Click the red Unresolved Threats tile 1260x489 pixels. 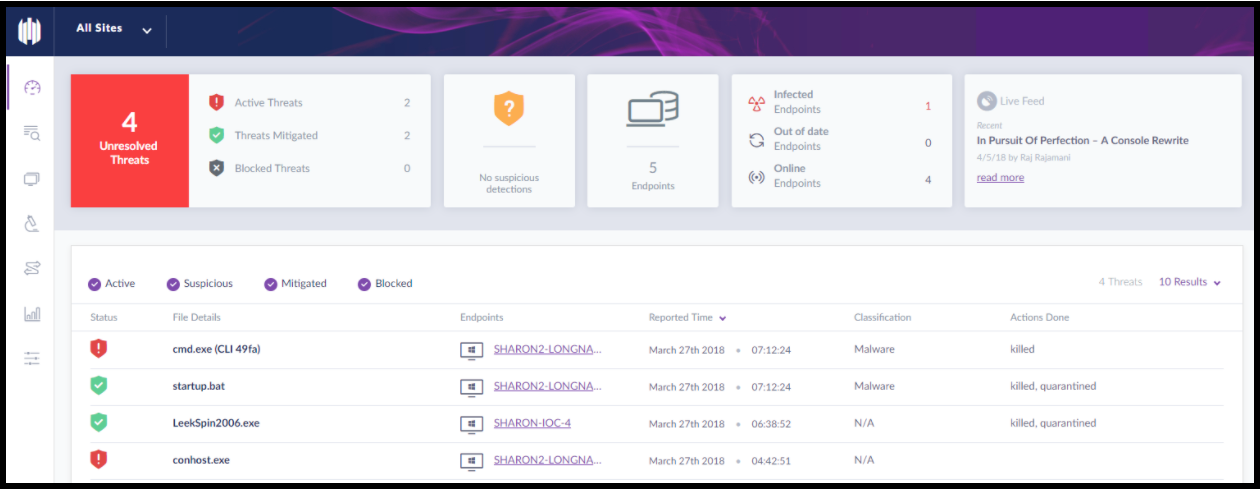click(129, 140)
